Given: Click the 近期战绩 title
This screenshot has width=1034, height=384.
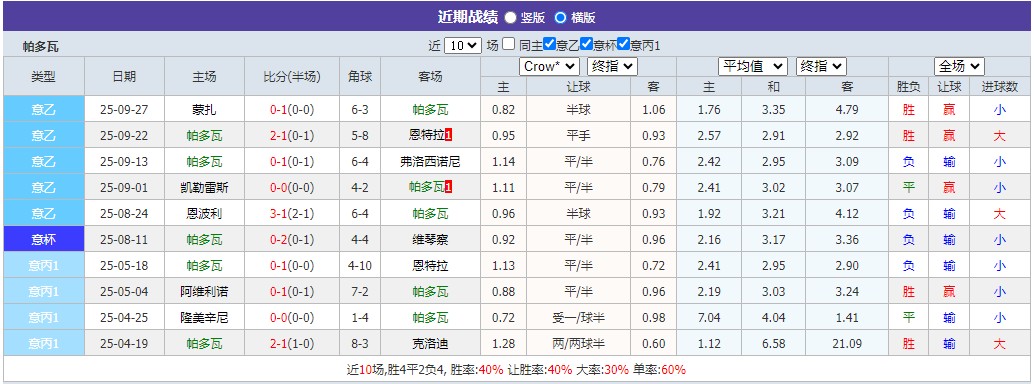Looking at the screenshot, I should pos(468,17).
